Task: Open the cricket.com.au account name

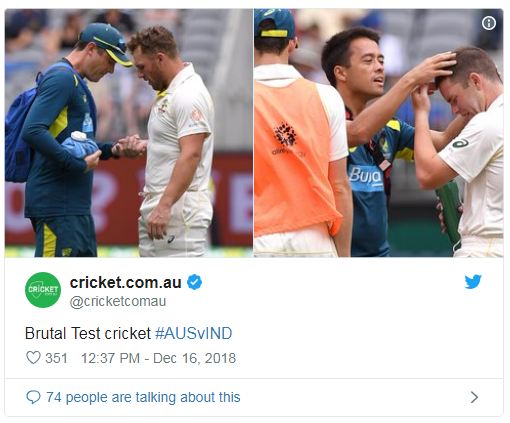Action: tap(126, 283)
